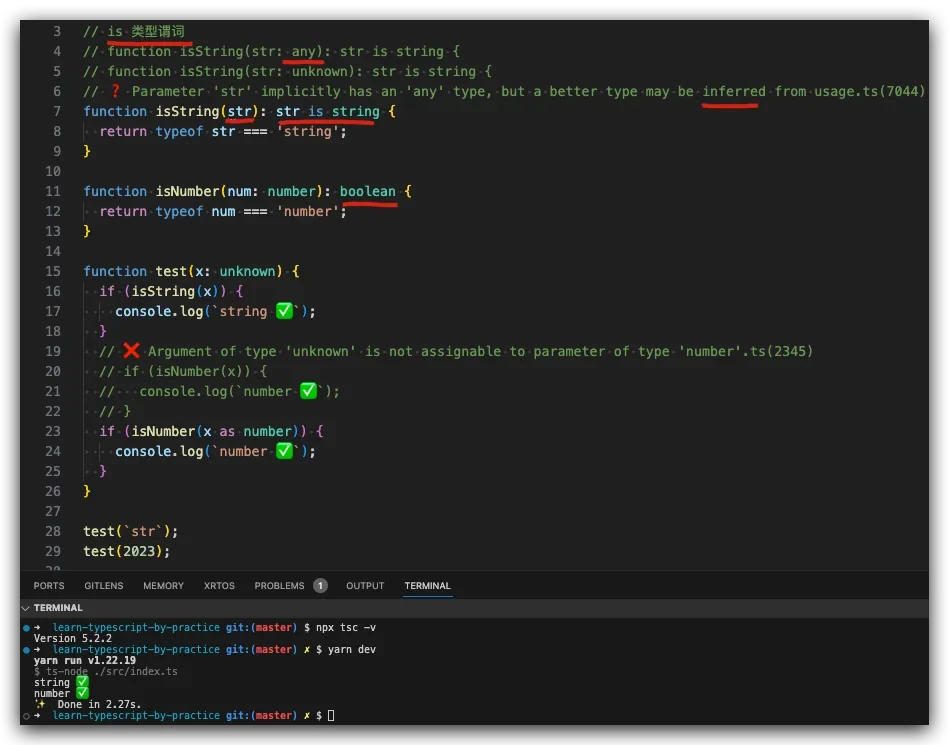Click line number 11 in the gutter

pyautogui.click(x=53, y=191)
